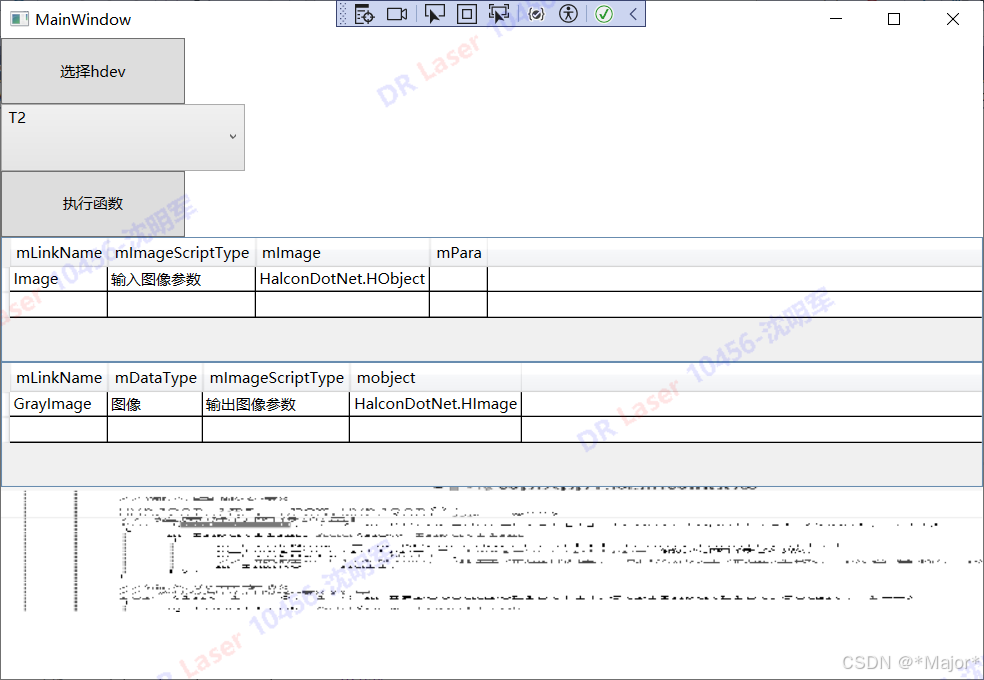Open the T2 combo box dropdown
The height and width of the screenshot is (680, 984).
coord(233,137)
